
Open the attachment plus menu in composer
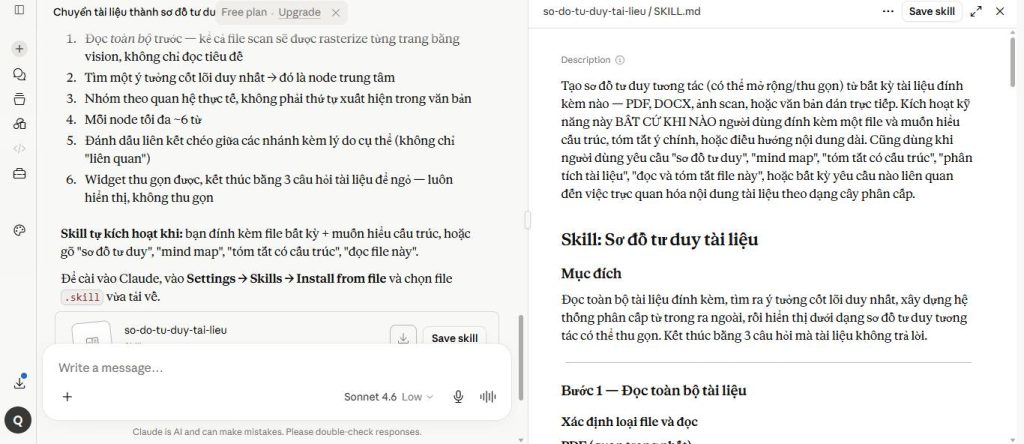[67, 396]
